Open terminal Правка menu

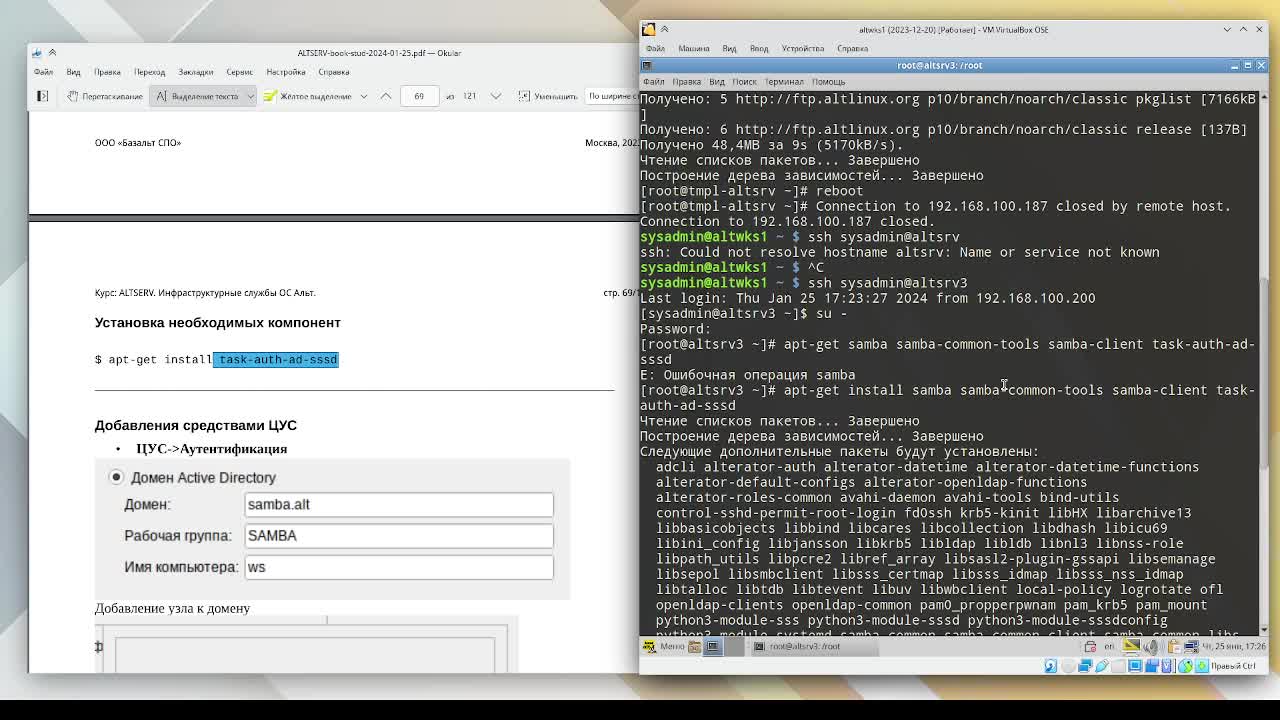click(686, 81)
